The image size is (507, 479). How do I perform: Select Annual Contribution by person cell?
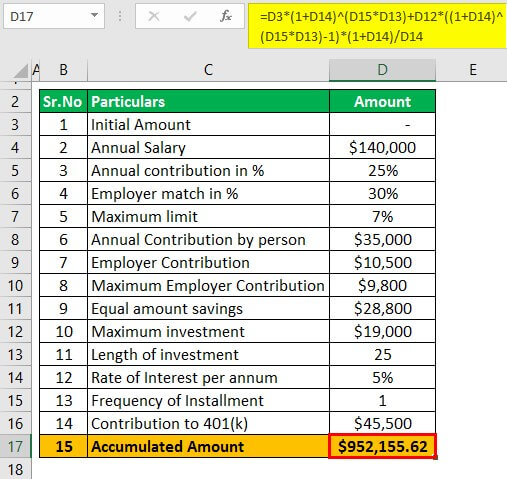pos(208,239)
